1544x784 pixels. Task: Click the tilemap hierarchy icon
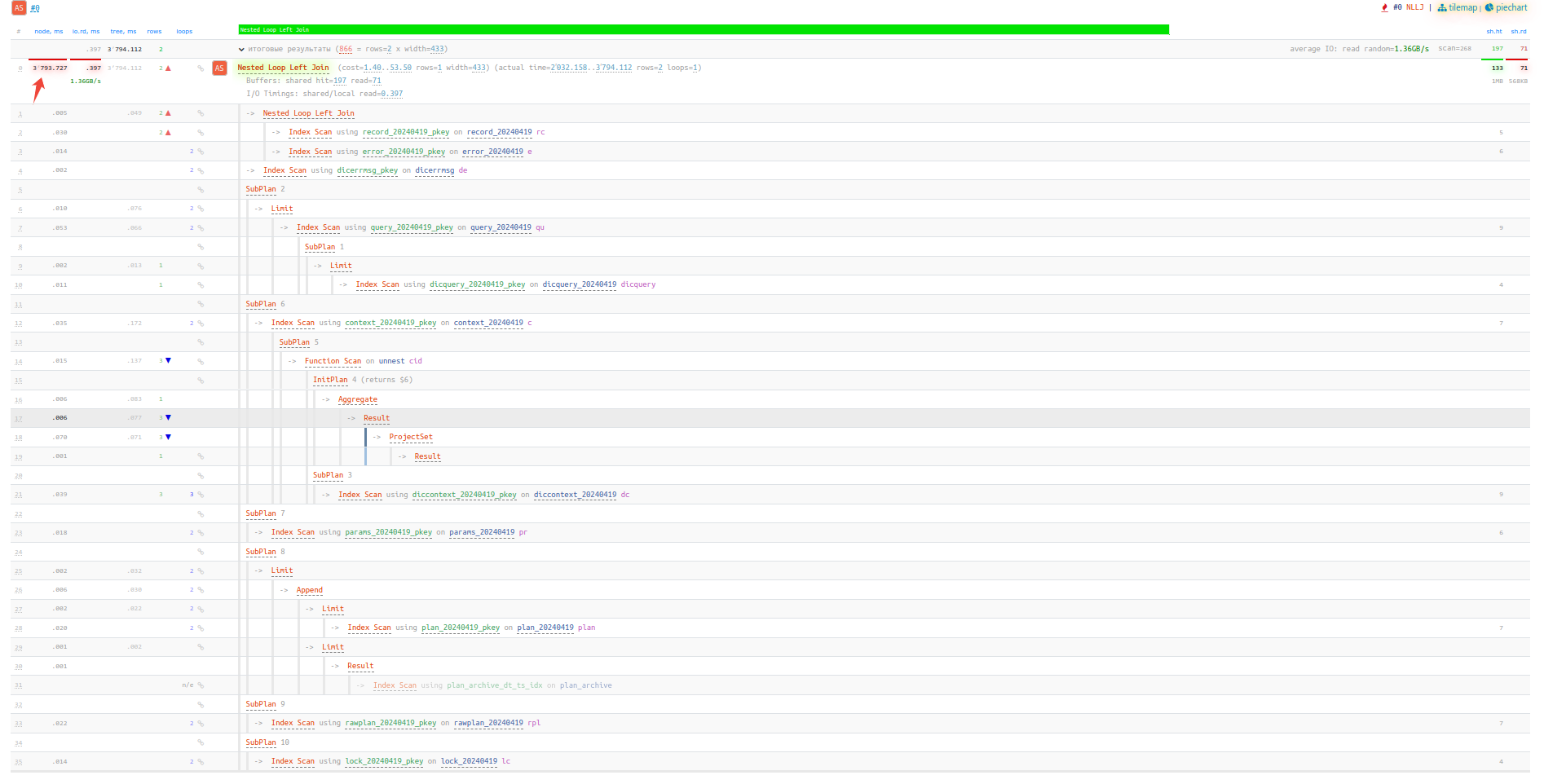coord(1442,7)
